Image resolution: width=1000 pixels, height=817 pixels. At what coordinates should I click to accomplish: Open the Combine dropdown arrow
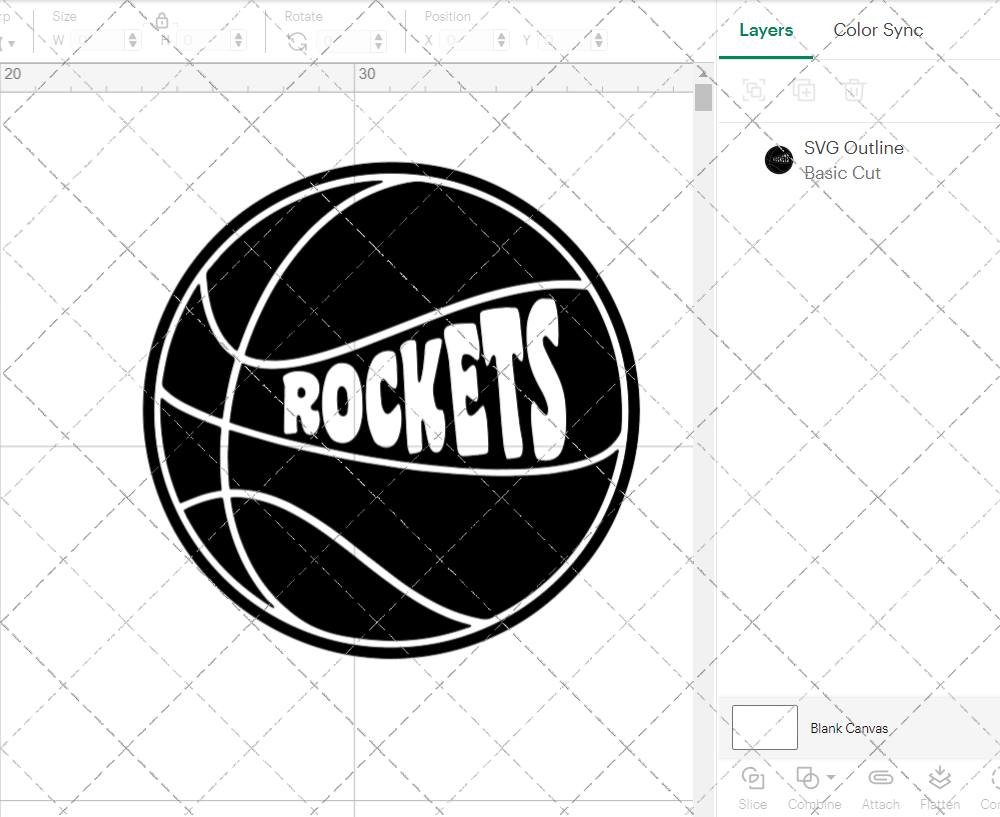tap(831, 778)
